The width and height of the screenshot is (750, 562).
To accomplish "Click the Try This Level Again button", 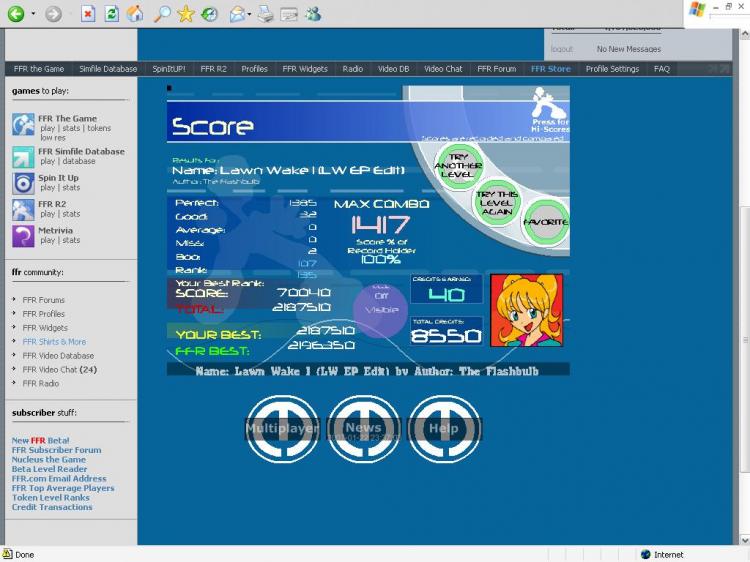I will pyautogui.click(x=497, y=203).
